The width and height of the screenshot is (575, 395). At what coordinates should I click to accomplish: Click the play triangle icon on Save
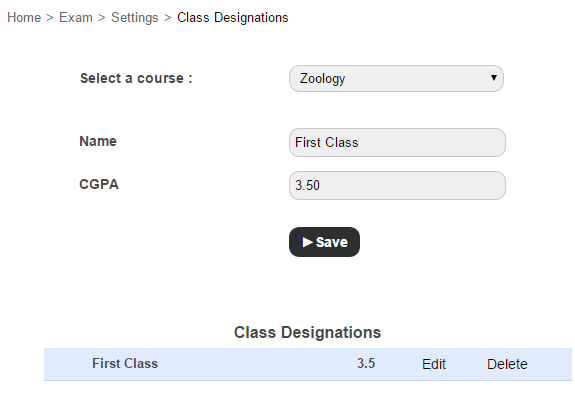click(x=307, y=242)
